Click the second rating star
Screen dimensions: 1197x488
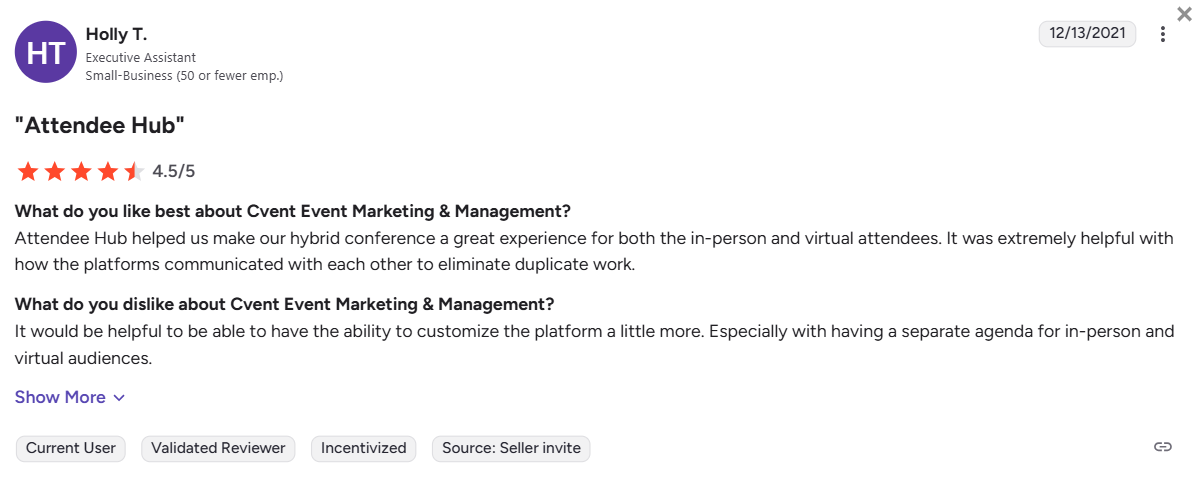click(x=54, y=171)
